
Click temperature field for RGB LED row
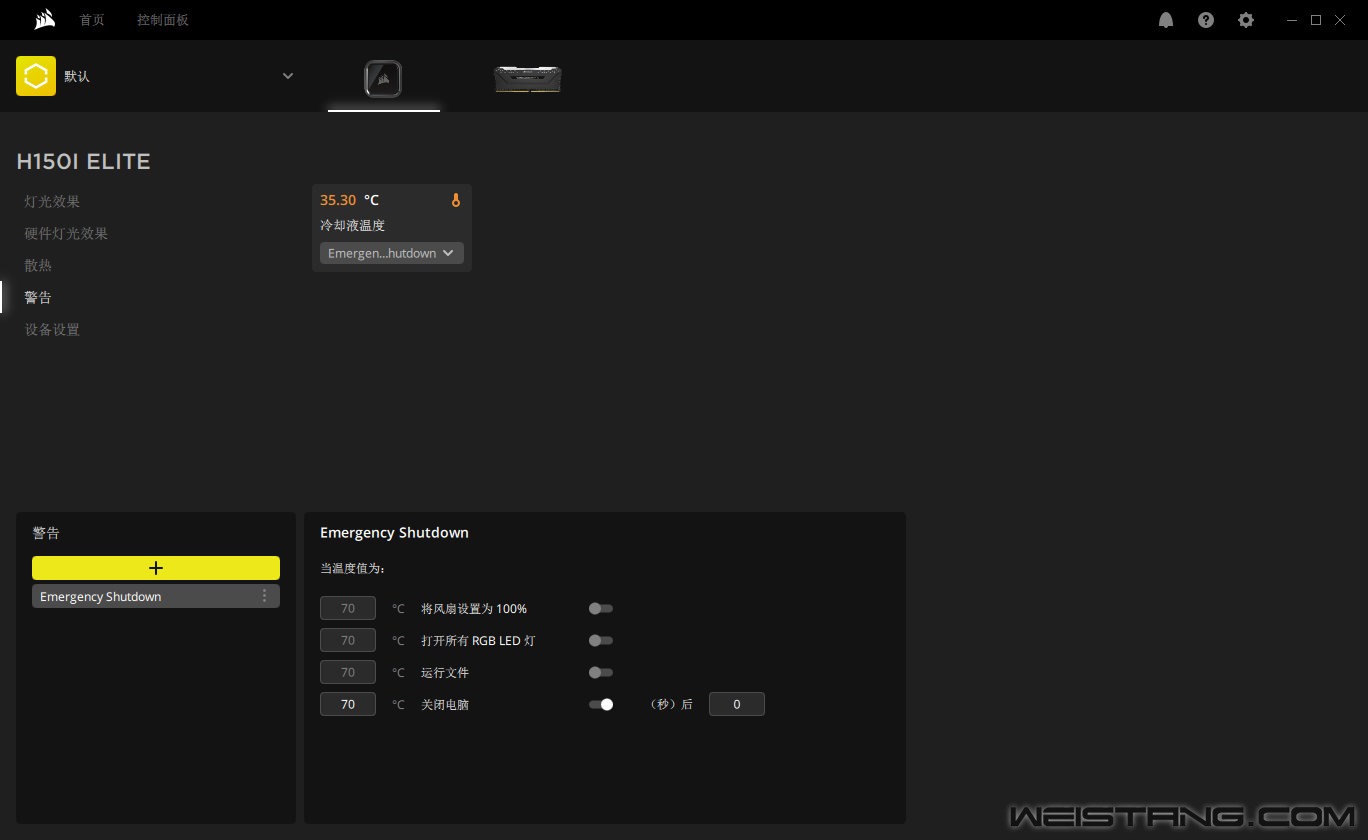tap(348, 640)
